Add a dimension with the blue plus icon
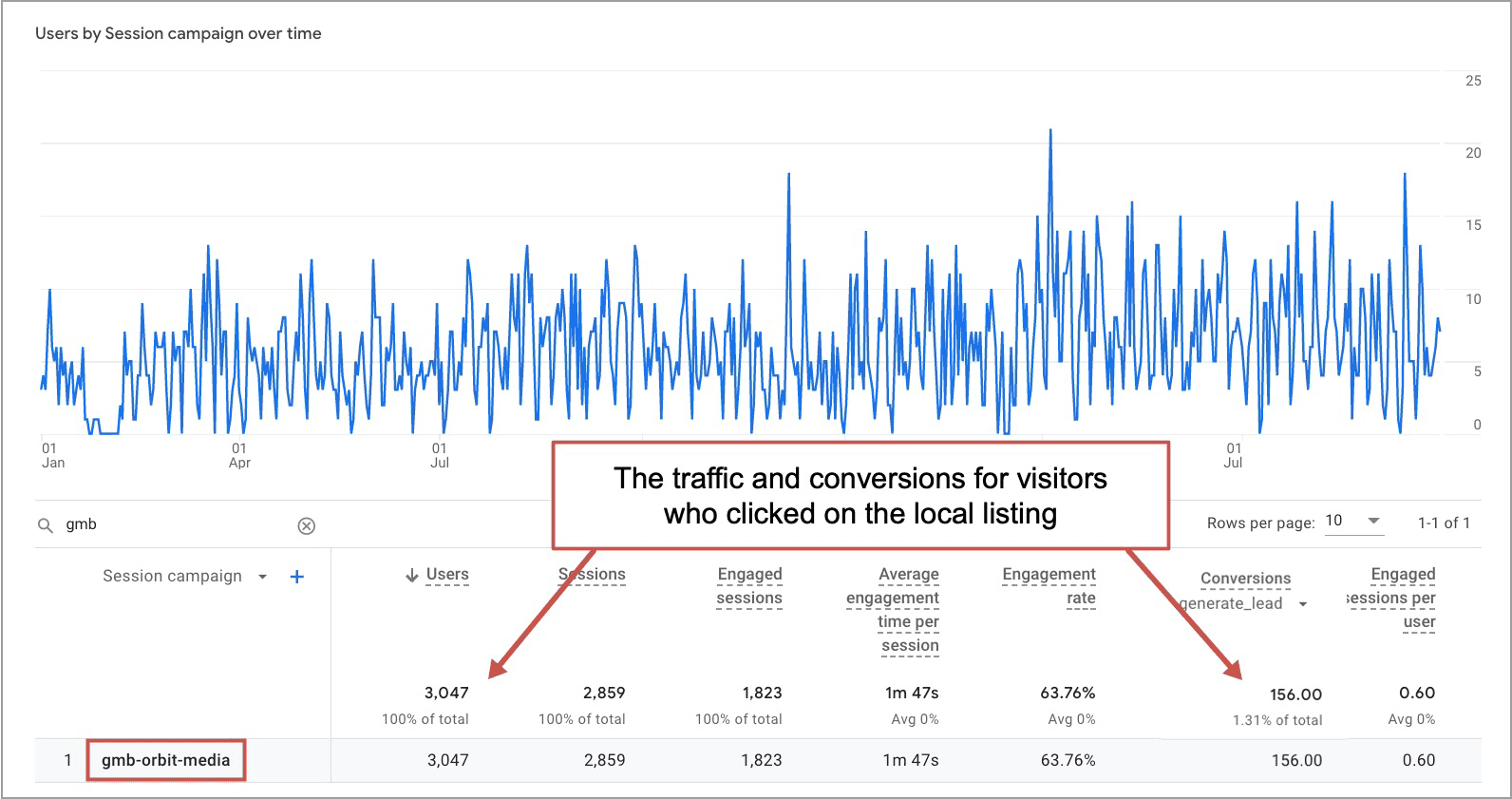This screenshot has height=799, width=1512. [296, 577]
